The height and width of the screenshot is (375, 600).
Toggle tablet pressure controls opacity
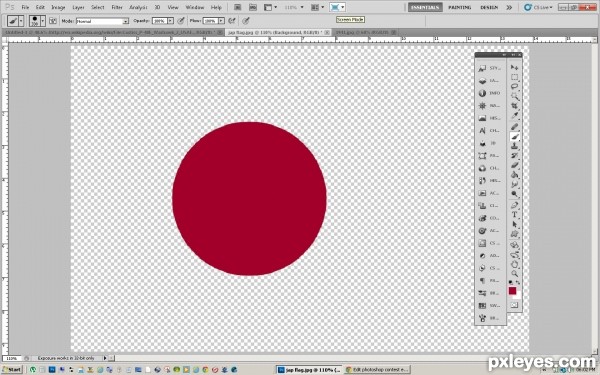(181, 21)
